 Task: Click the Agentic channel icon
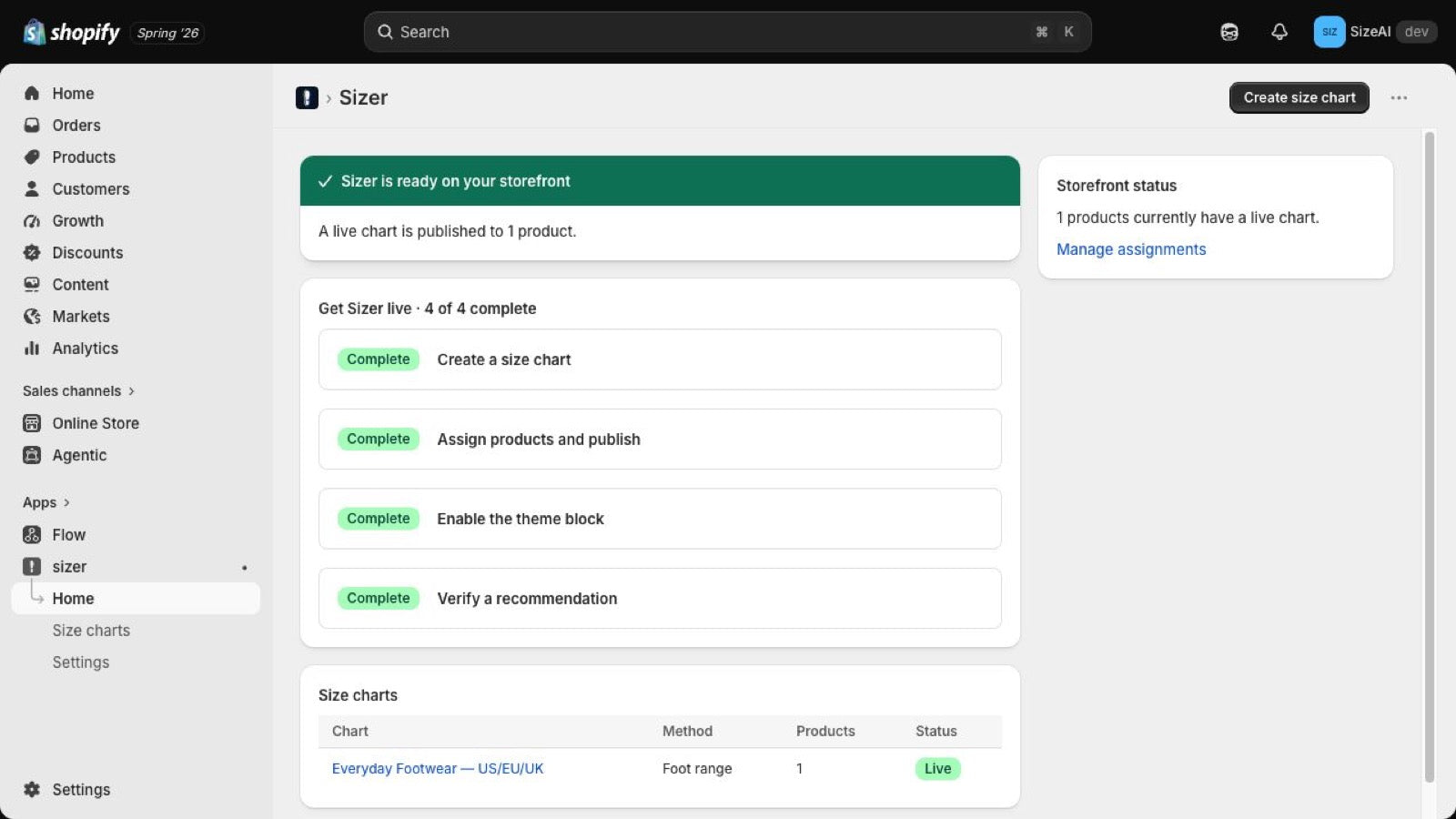[32, 455]
